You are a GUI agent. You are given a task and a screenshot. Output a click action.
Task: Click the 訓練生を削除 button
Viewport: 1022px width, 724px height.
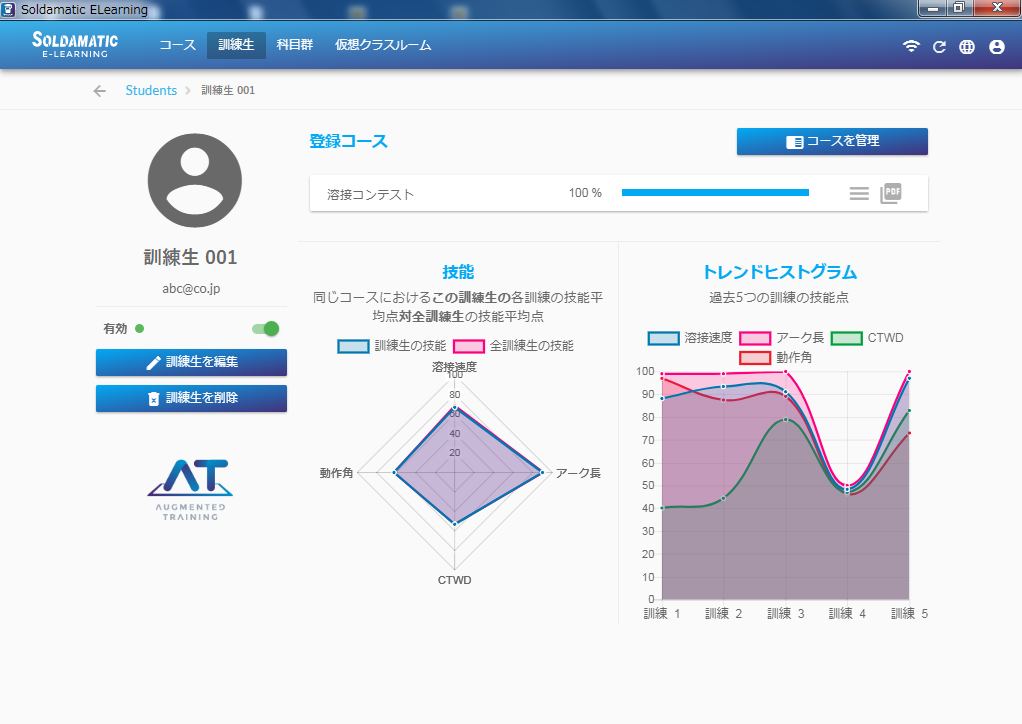pos(191,398)
